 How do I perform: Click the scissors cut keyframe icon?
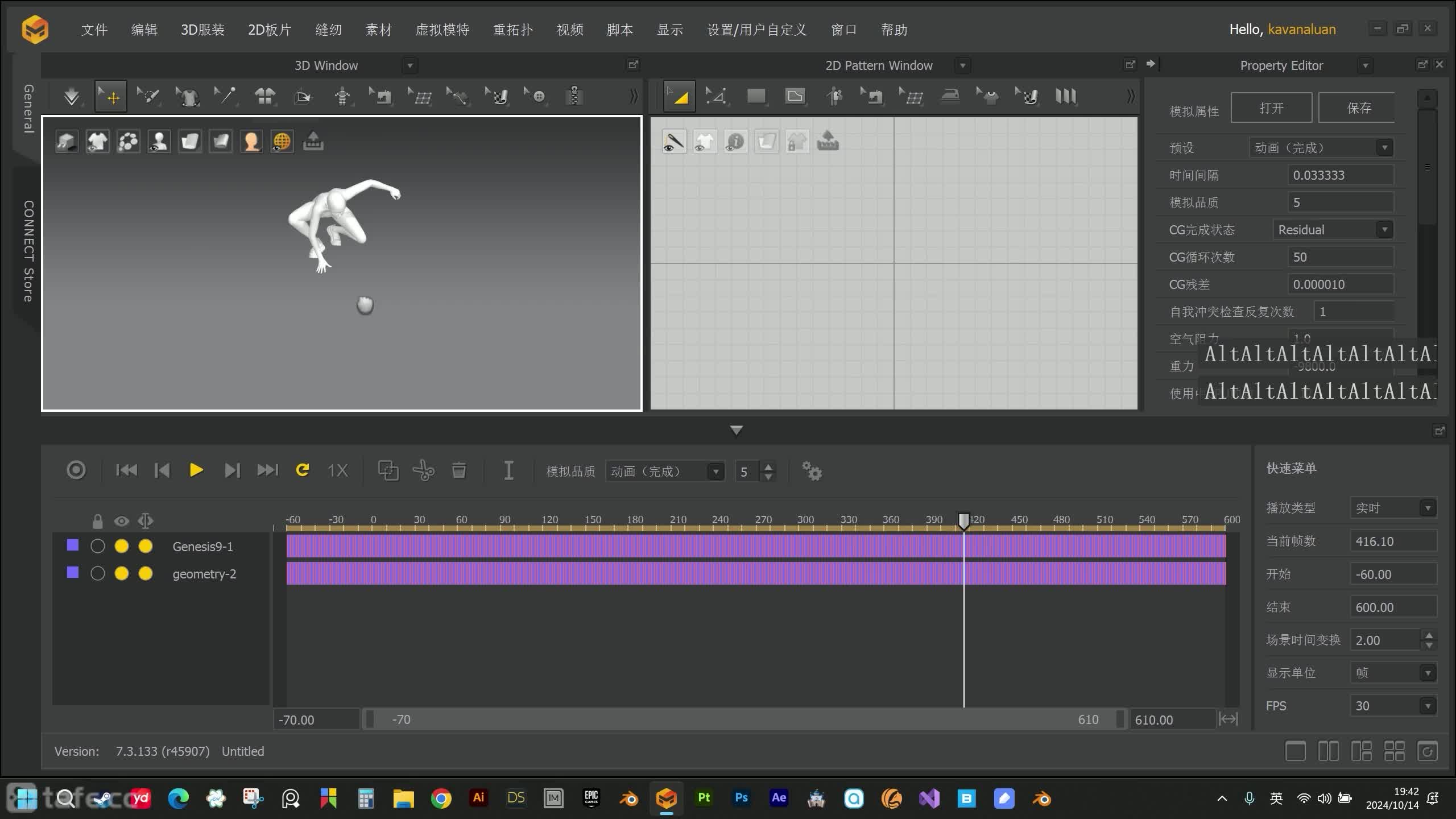tap(424, 471)
